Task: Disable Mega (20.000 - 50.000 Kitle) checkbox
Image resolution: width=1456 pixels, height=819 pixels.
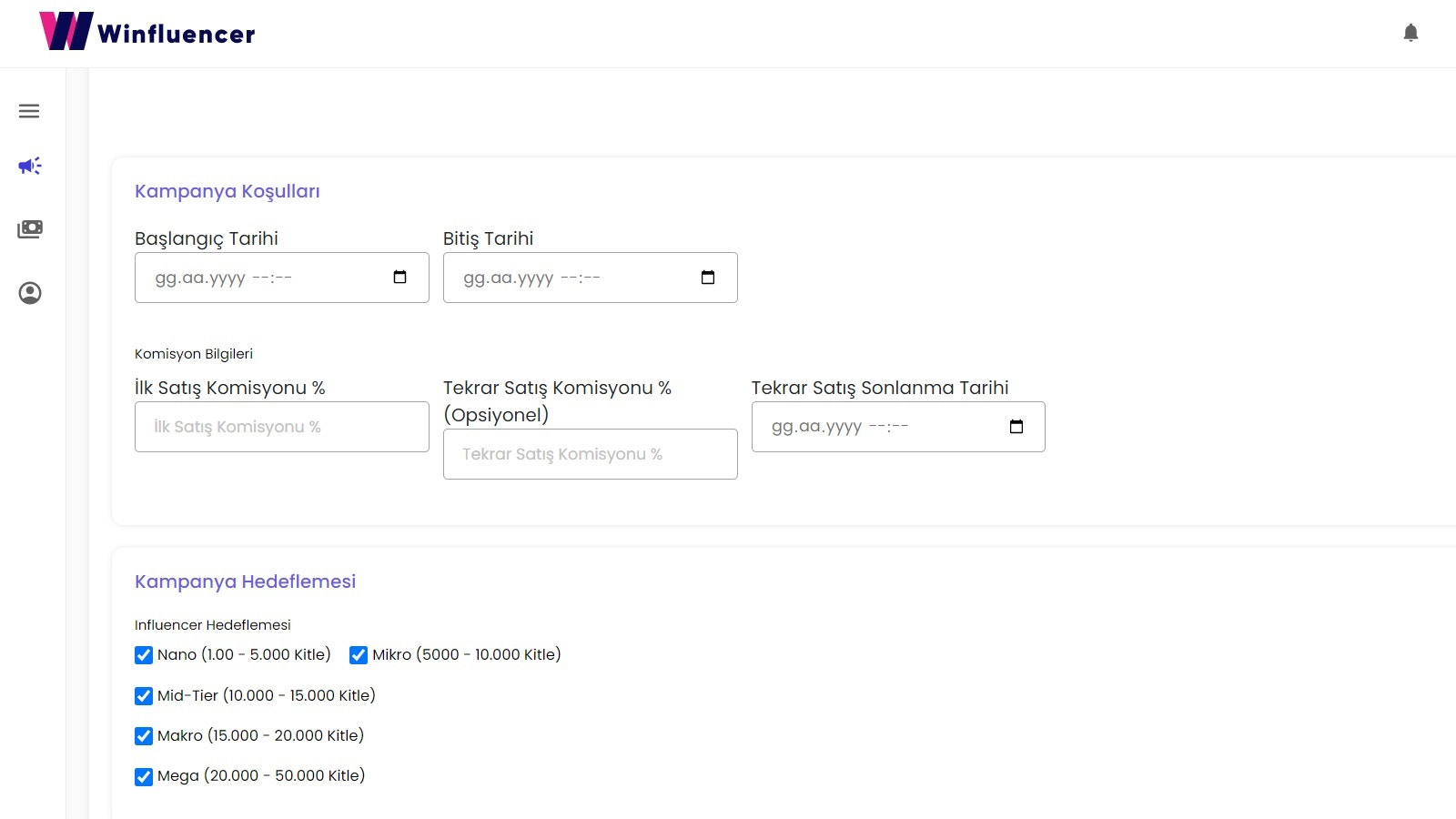Action: [x=144, y=777]
